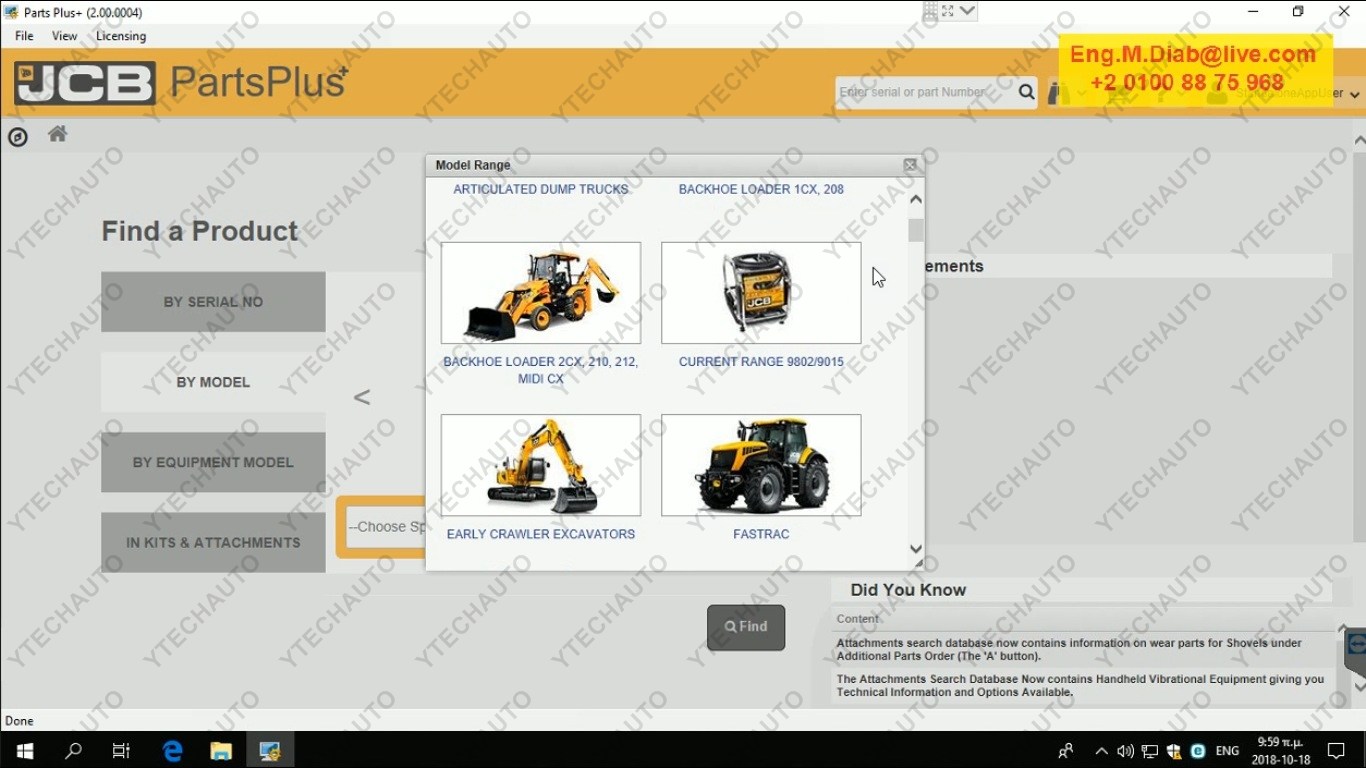
Task: Focus the serial or part number field
Action: point(926,92)
